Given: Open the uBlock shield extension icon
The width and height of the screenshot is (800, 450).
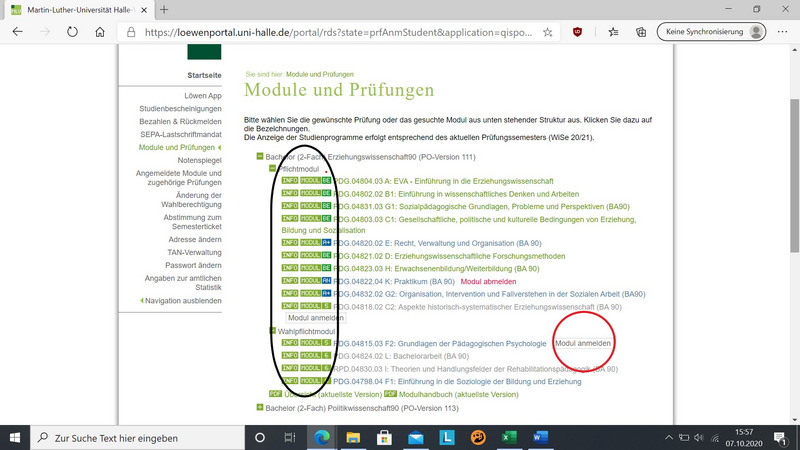Looking at the screenshot, I should click(x=578, y=32).
